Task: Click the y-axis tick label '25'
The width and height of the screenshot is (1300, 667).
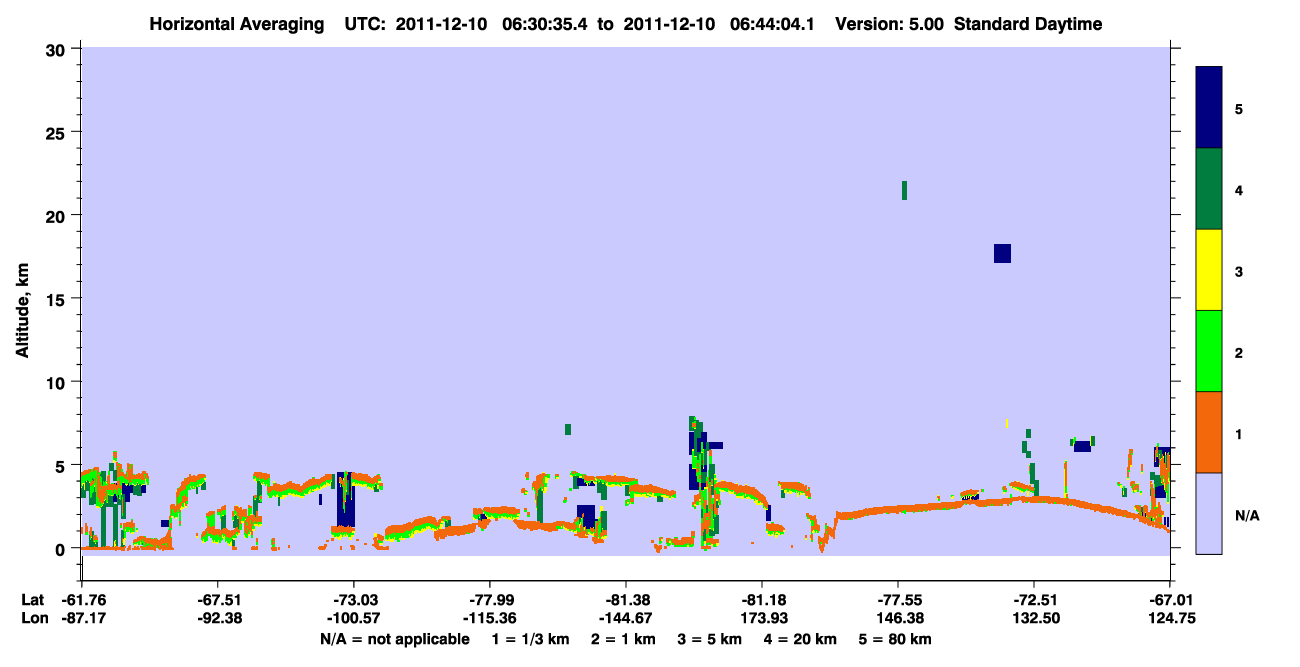Action: point(58,132)
